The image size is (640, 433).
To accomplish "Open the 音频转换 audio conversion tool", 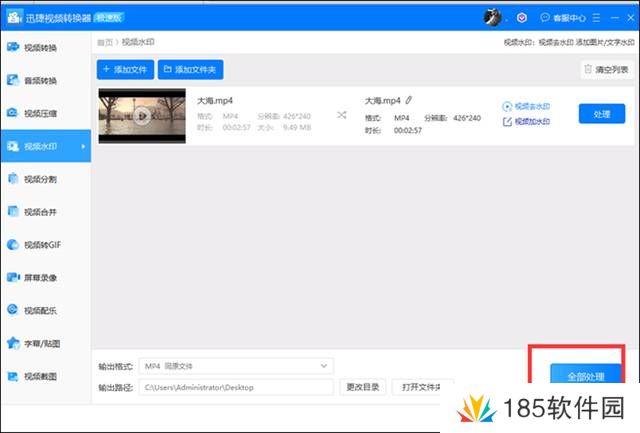I will point(41,80).
